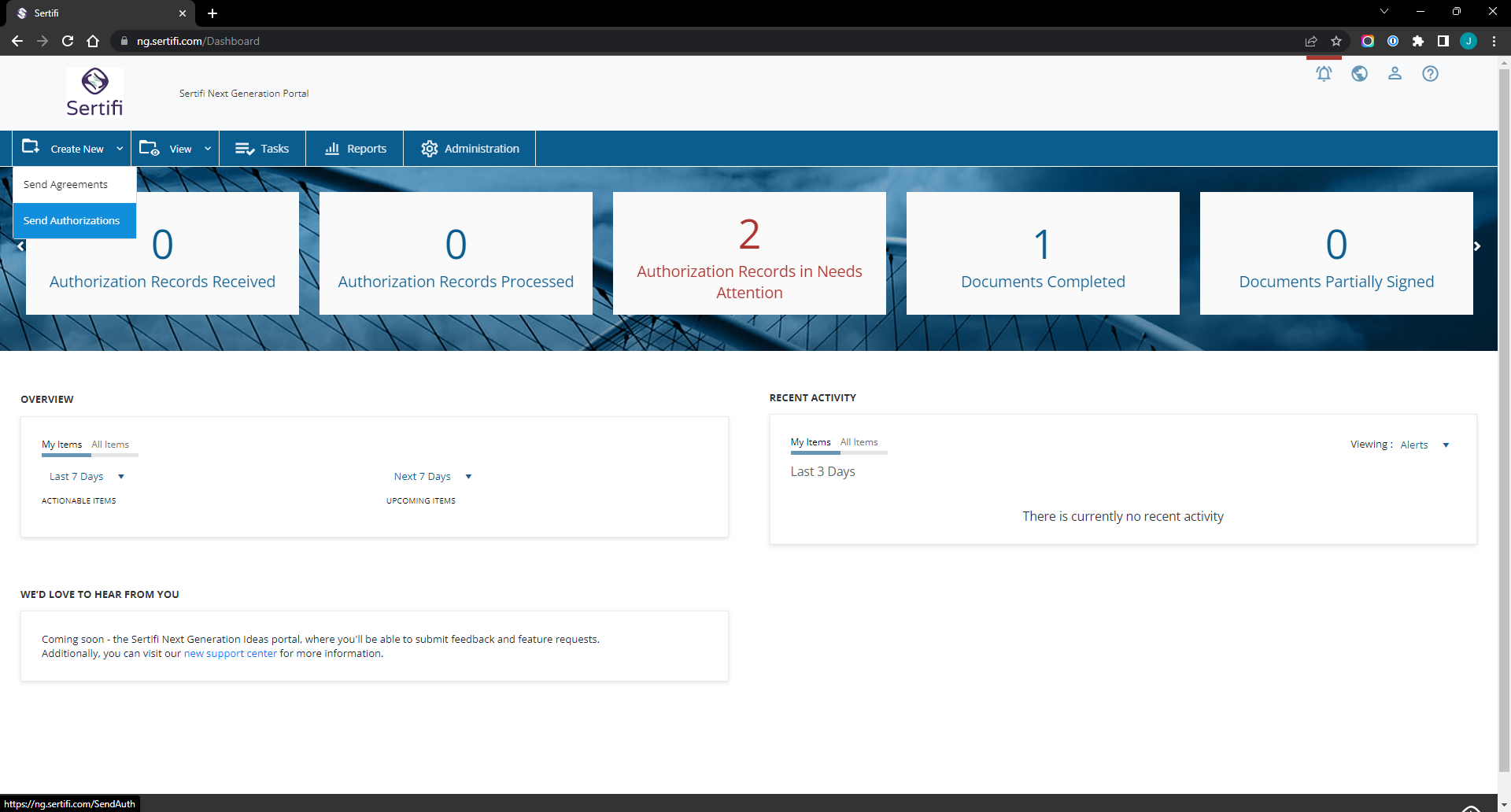Go forward with browser forward arrow
1511x812 pixels.
tap(42, 41)
